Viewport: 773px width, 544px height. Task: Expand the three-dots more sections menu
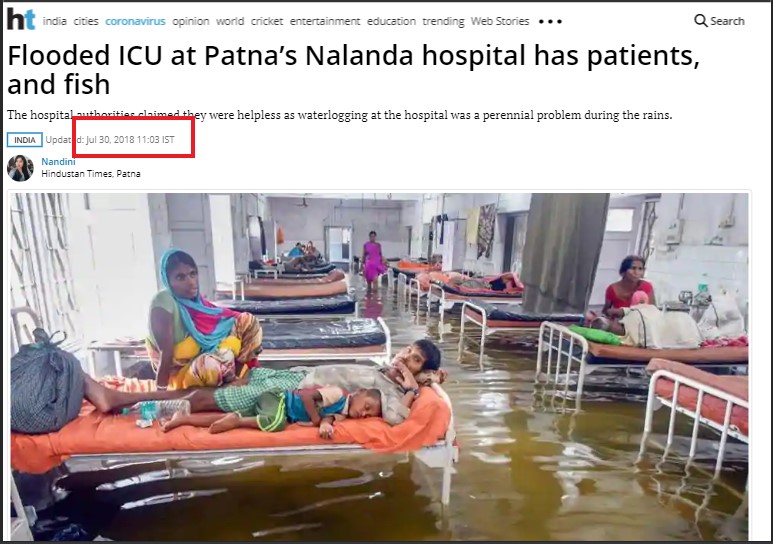point(550,21)
